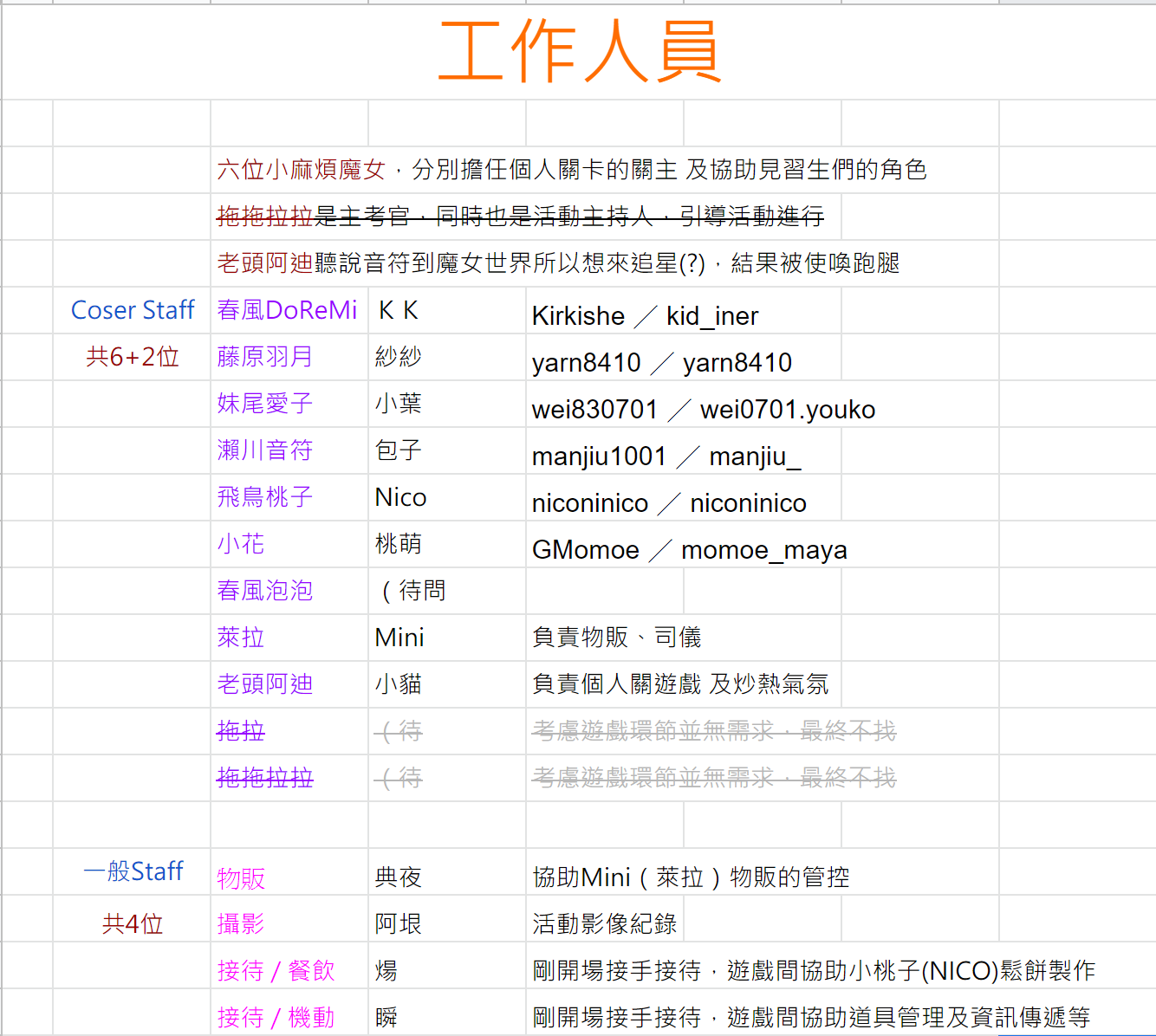Click the struck-through 拖拖拉拉 name cell
Viewport: 1156px width, 1036px height.
coord(289,778)
